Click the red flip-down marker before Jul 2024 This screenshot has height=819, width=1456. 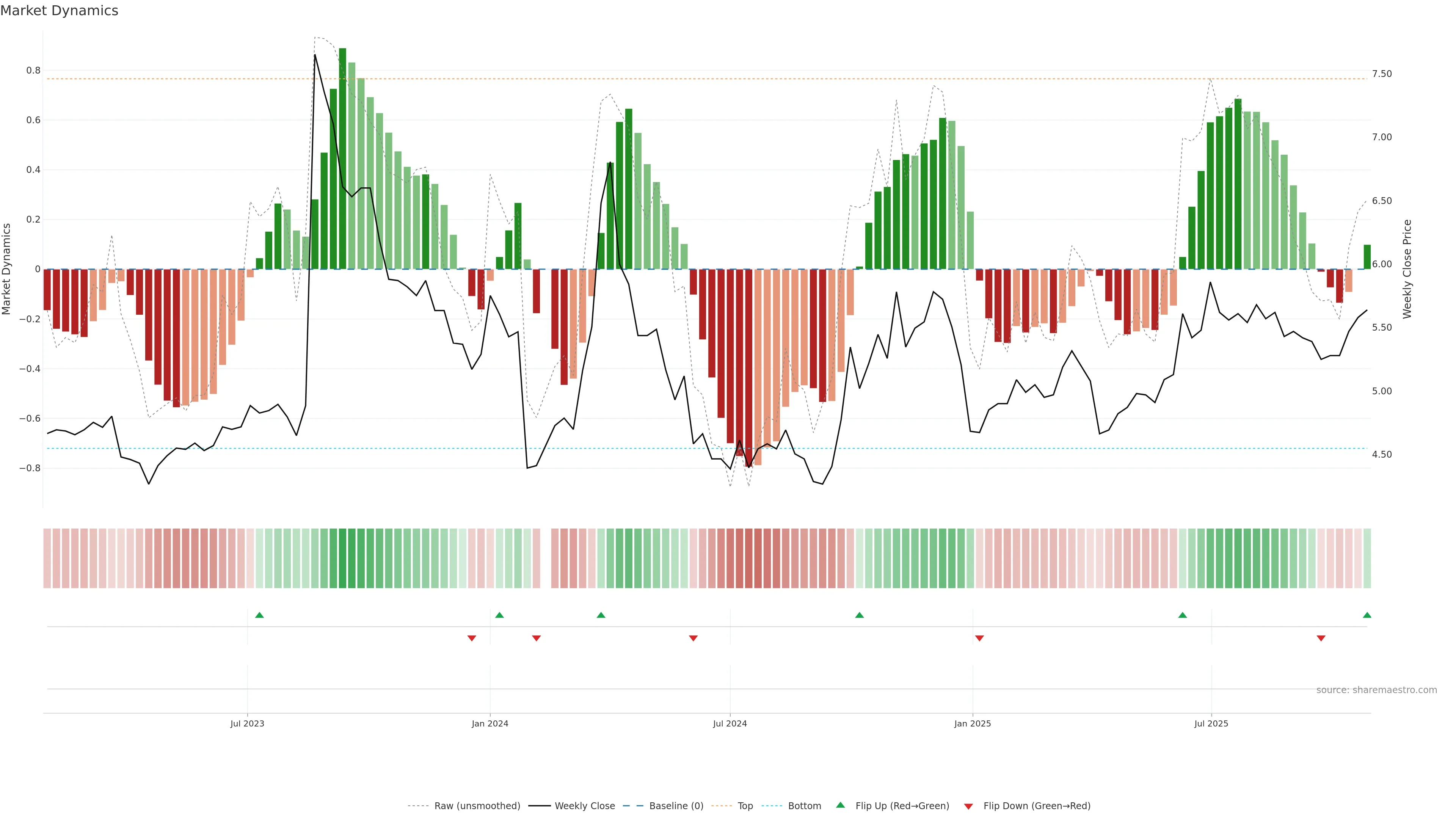pos(693,638)
